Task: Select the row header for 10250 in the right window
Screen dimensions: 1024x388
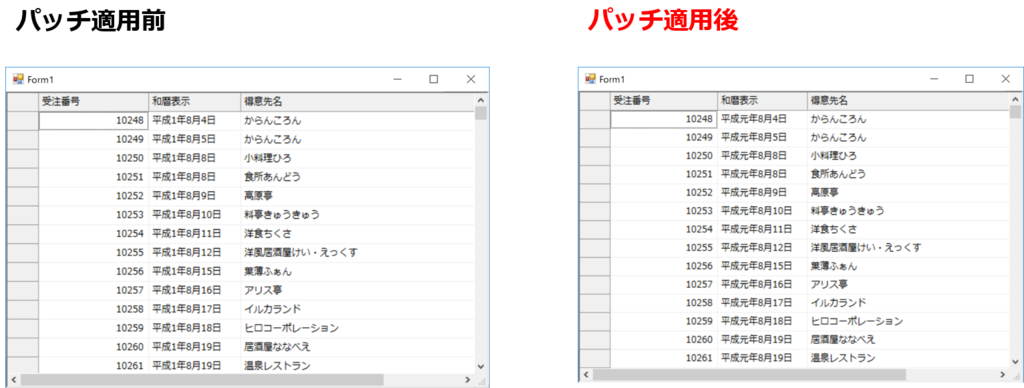Action: [595, 156]
